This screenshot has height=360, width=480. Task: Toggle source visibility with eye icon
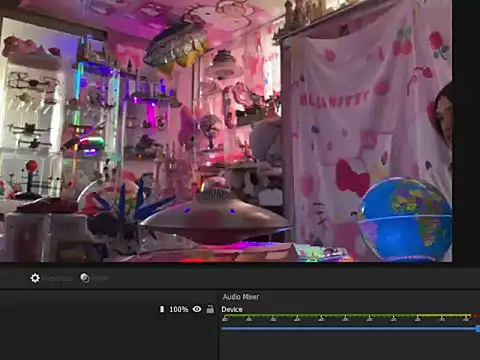click(197, 309)
